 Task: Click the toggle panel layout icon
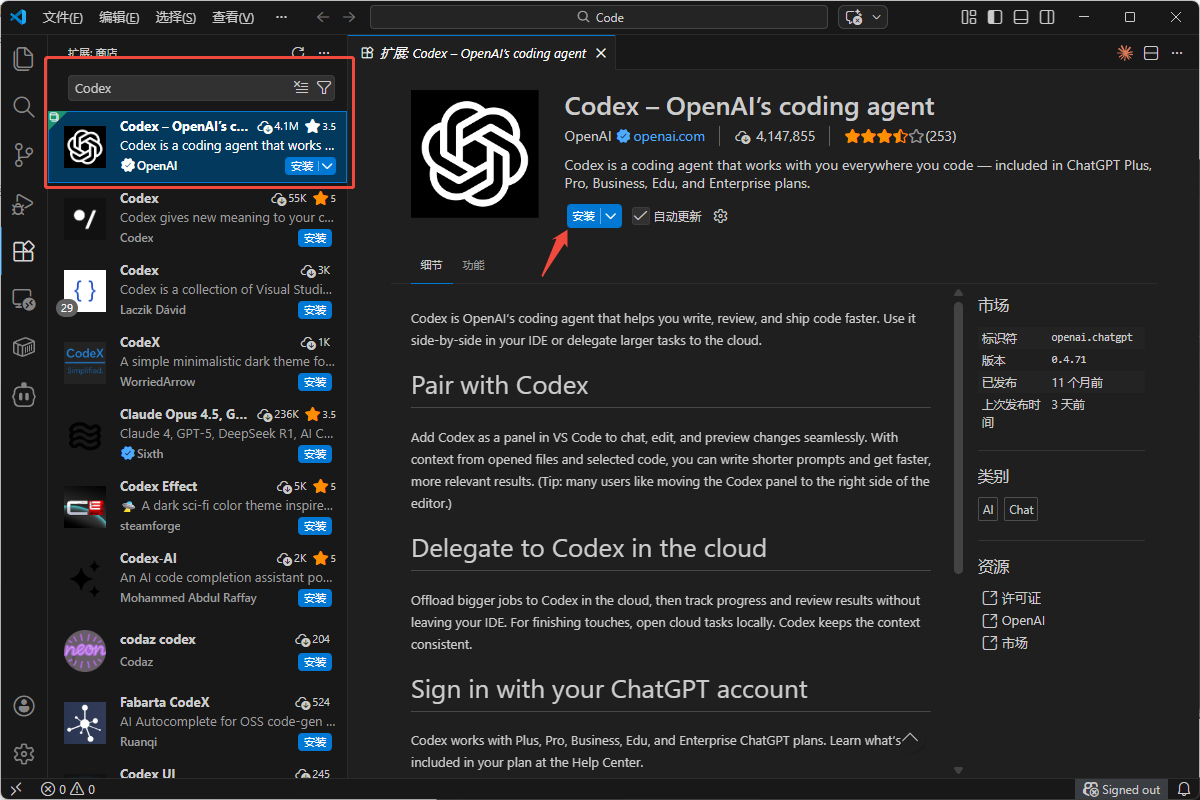pyautogui.click(x=1020, y=17)
